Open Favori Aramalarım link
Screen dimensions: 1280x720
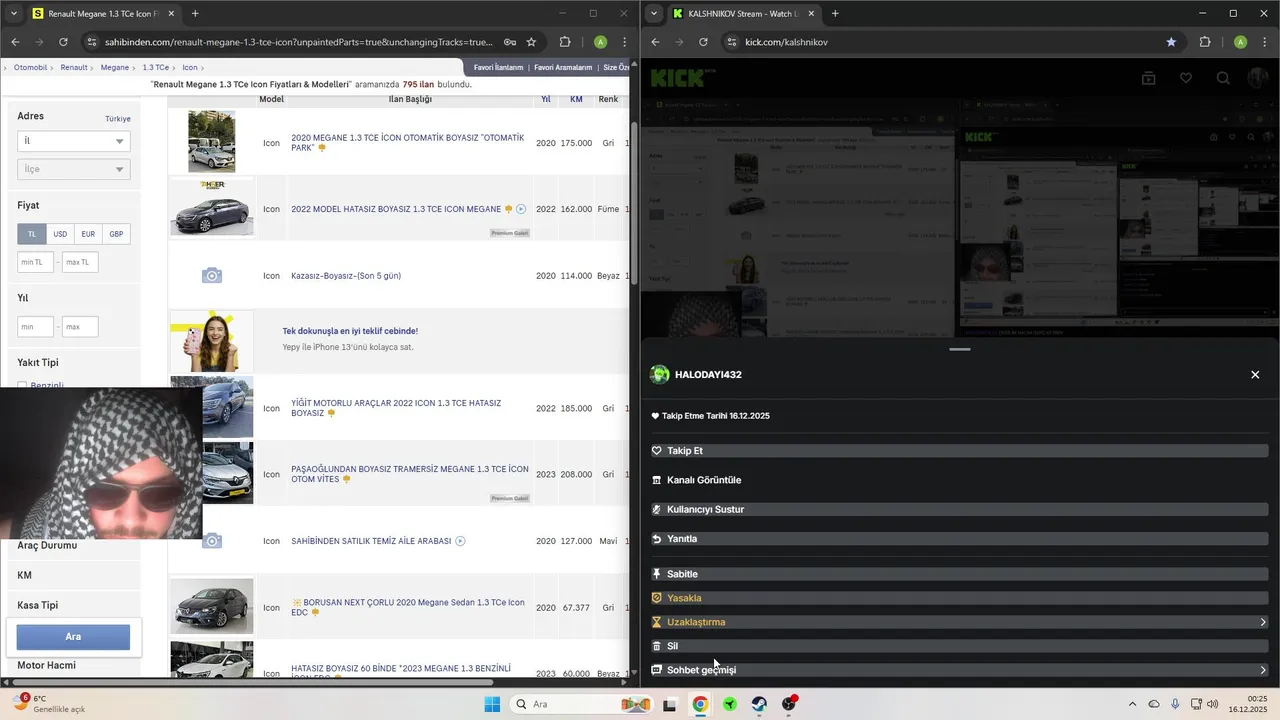pyautogui.click(x=563, y=68)
